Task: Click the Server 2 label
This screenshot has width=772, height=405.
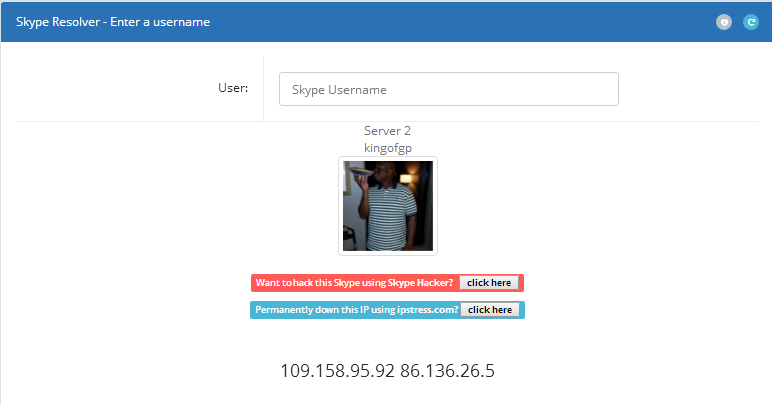Action: click(x=387, y=131)
